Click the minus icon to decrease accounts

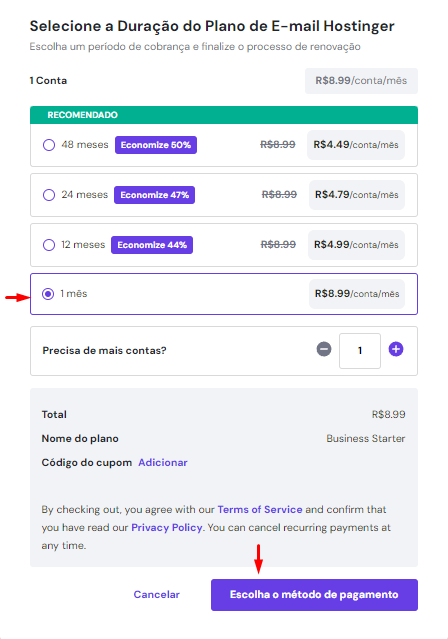(x=324, y=349)
